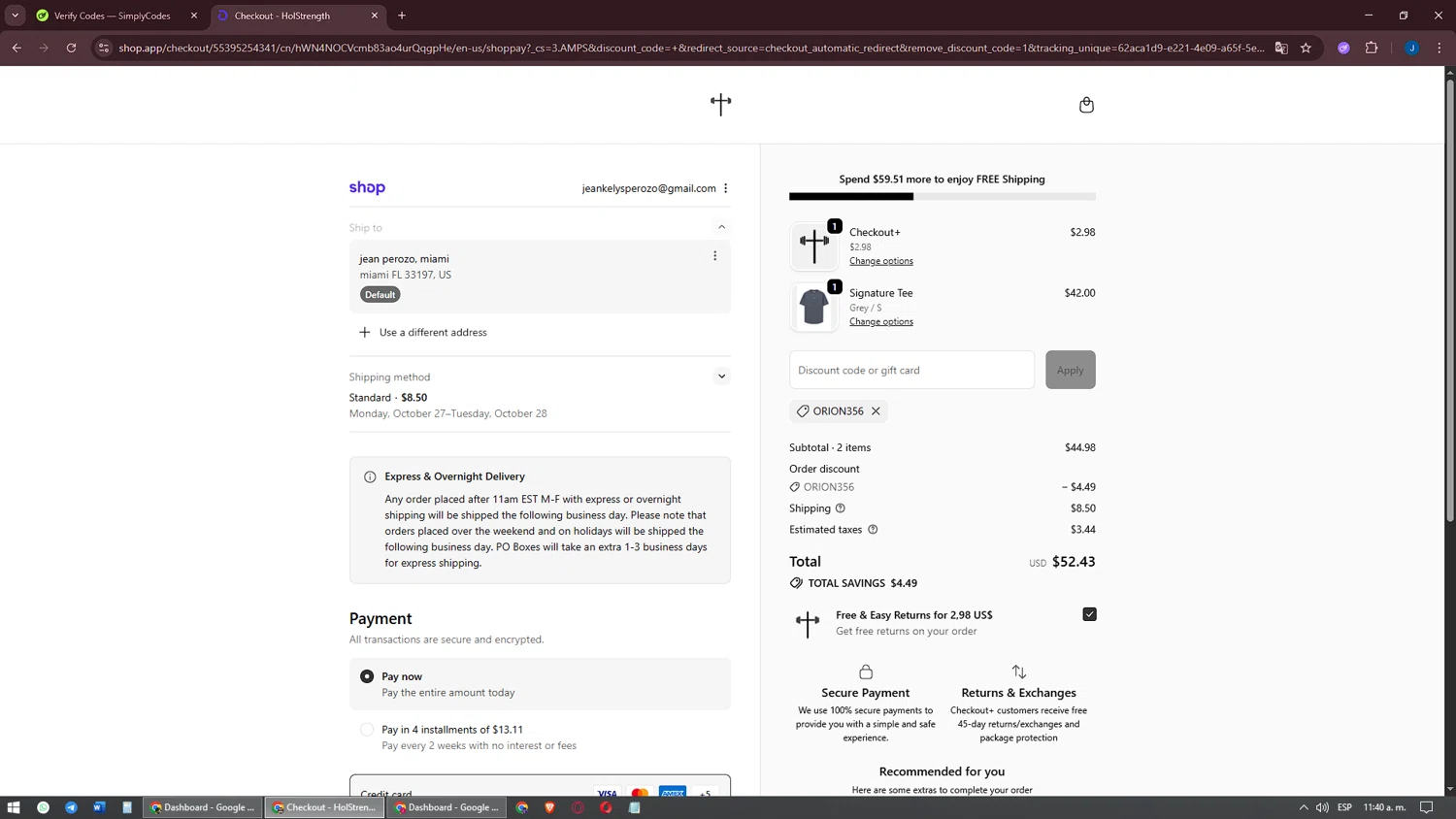
Task: Select the jean perozo, miami address card
Action: coord(540,277)
